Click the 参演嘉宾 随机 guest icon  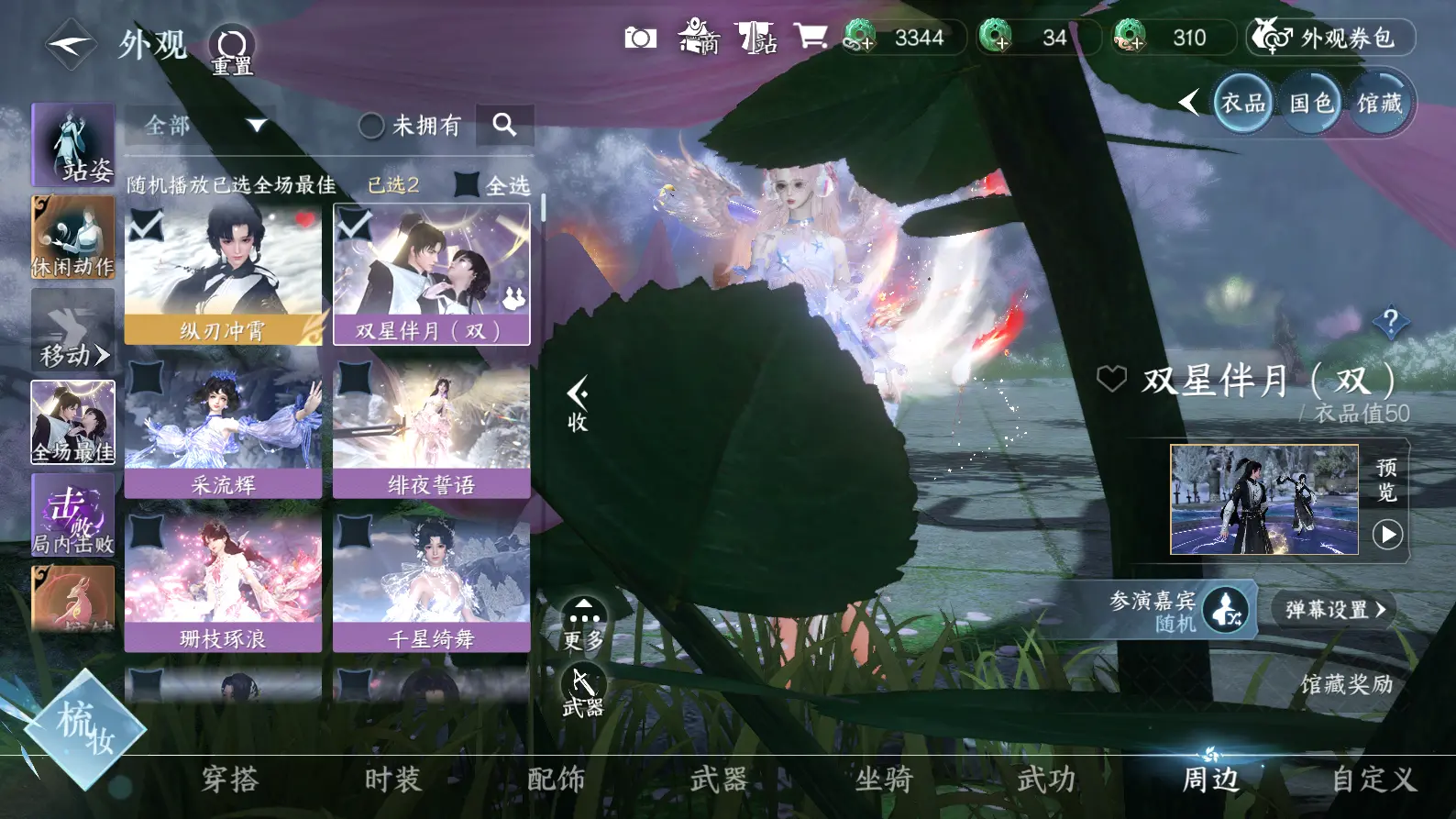pos(1227,609)
